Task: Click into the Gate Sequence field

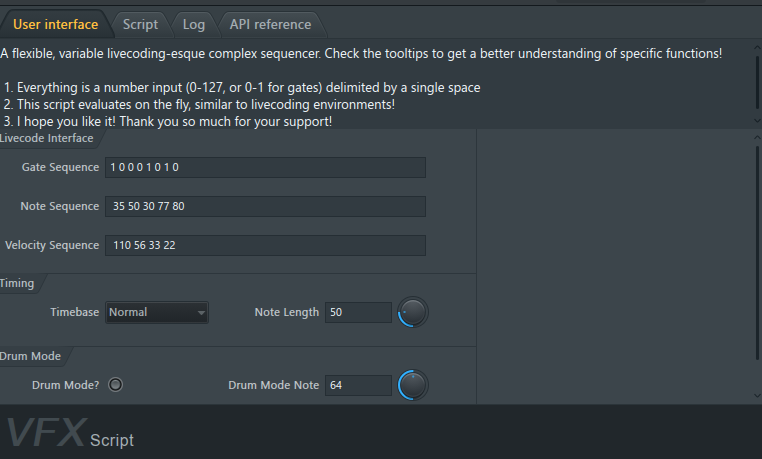Action: pyautogui.click(x=265, y=167)
